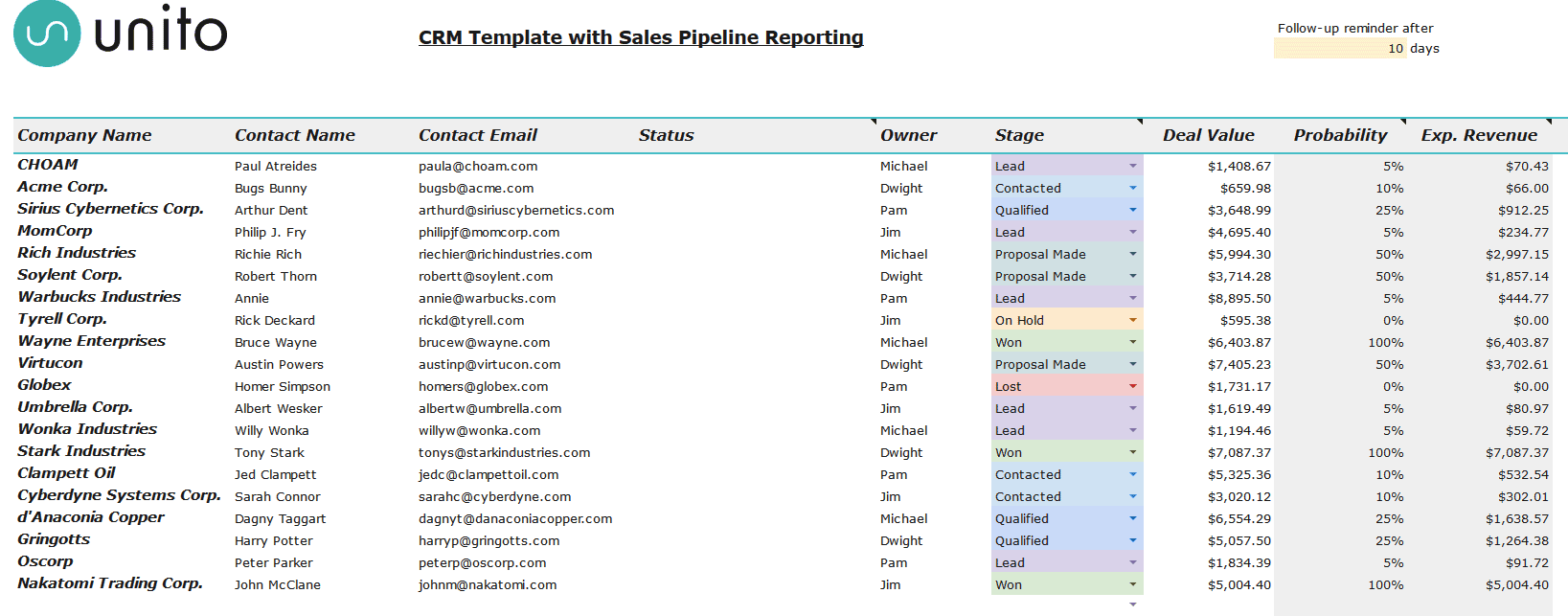Select expected revenue $1,264.38
The image size is (1568, 616).
pyautogui.click(x=1517, y=540)
